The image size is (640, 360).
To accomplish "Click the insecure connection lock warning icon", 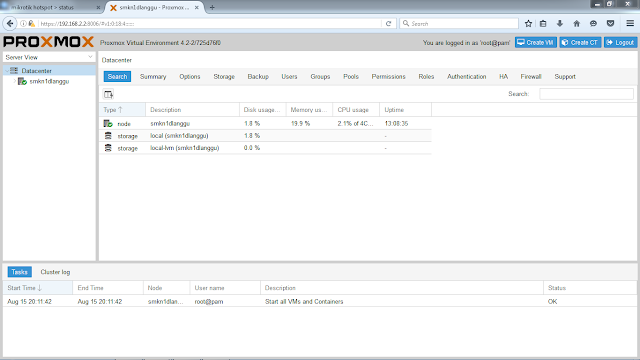I will (x=31, y=24).
